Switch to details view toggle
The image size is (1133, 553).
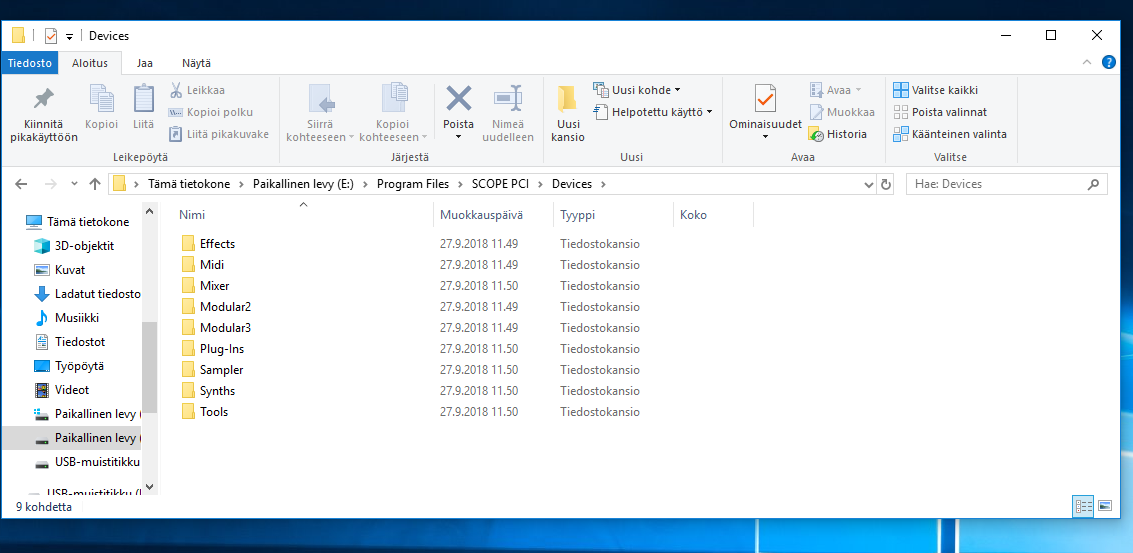point(1083,507)
